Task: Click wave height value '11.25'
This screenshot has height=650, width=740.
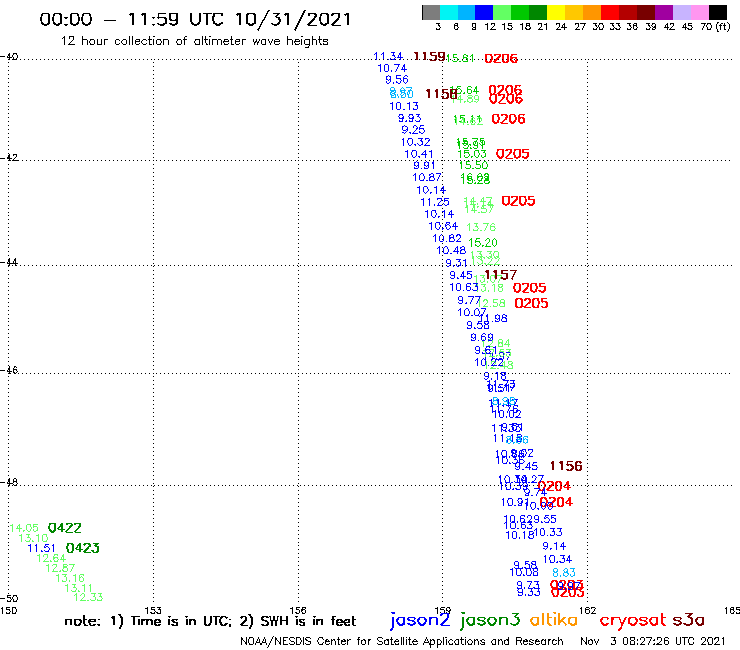Action: point(435,202)
